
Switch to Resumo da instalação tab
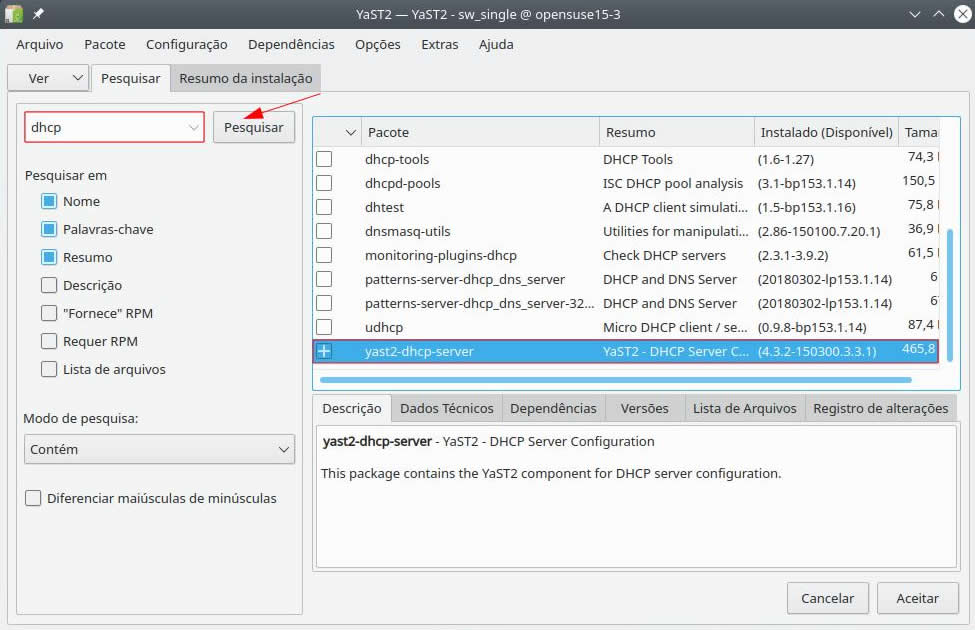(x=245, y=78)
